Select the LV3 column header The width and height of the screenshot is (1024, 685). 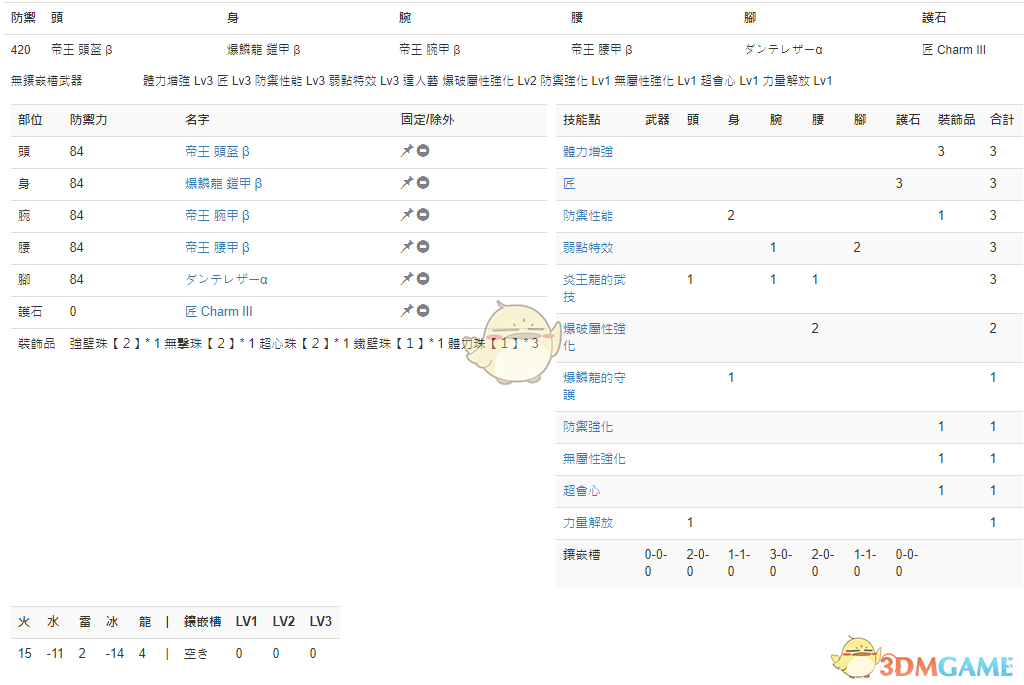point(321,622)
